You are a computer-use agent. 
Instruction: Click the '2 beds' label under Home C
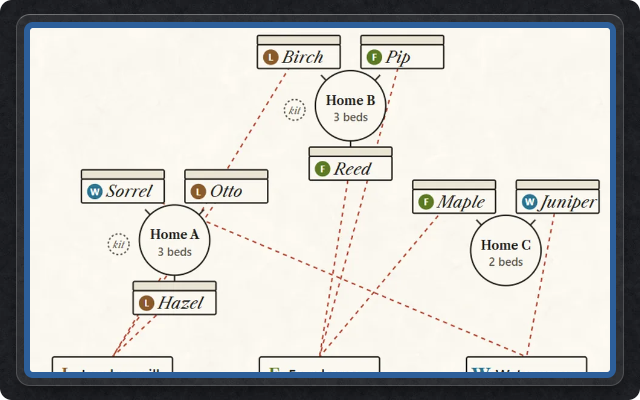(x=506, y=262)
